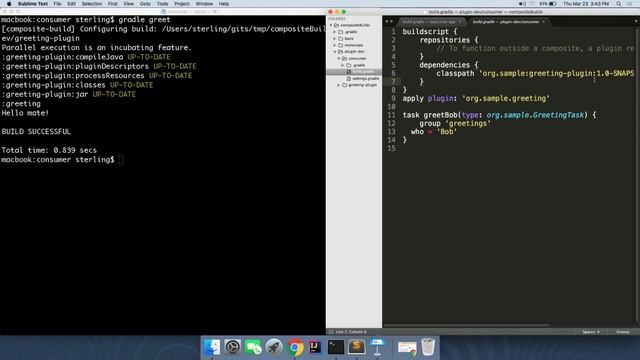Expand the monorepo folder in sidebar
This screenshot has height=360, width=640.
tap(335, 45)
